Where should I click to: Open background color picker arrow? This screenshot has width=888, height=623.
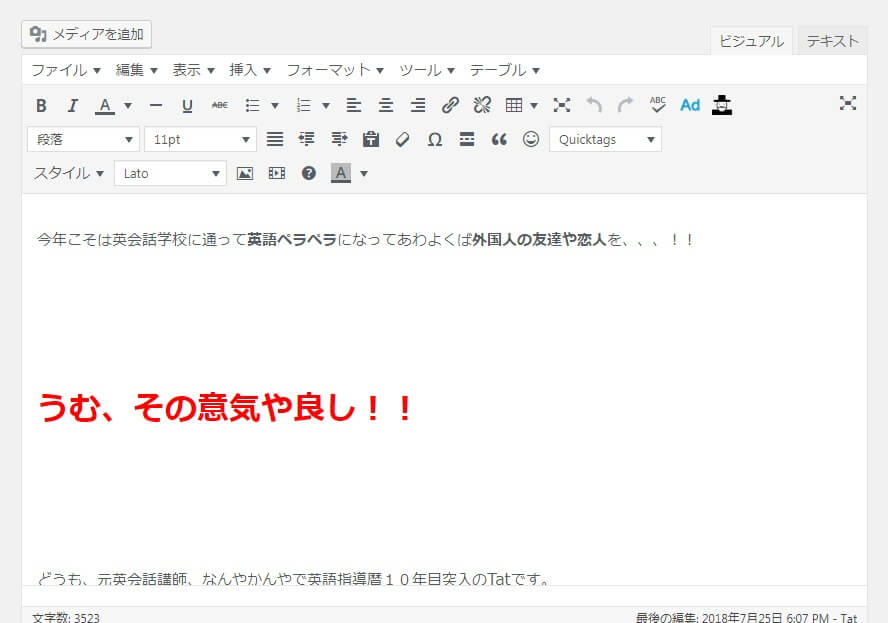point(364,173)
